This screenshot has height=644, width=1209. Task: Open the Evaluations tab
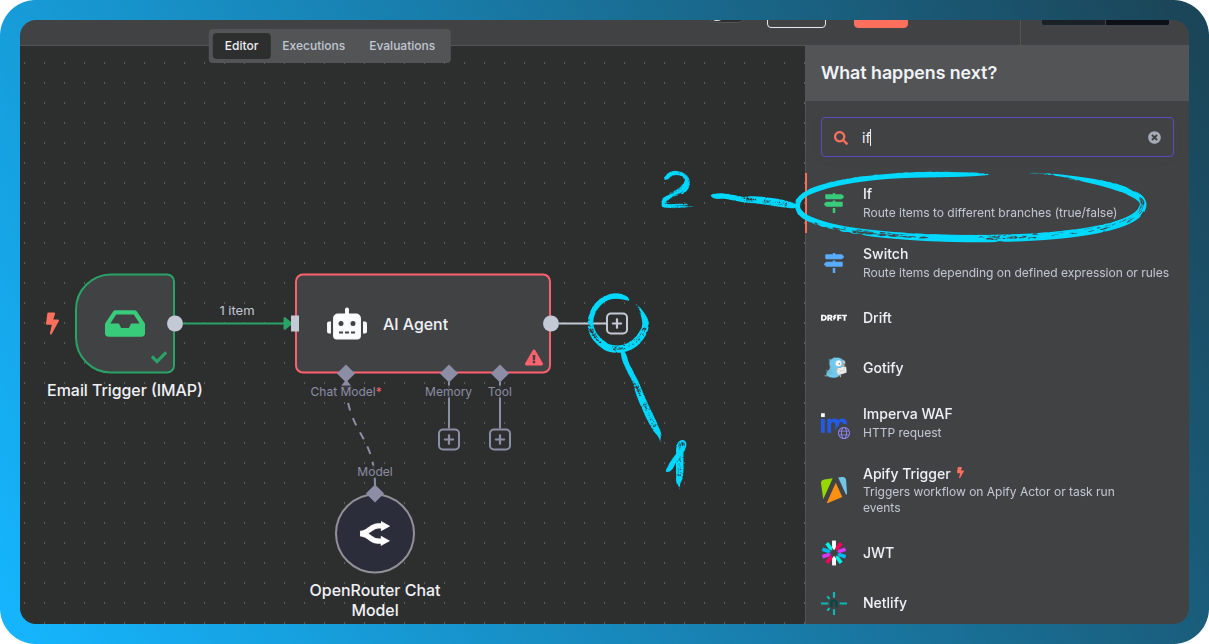[401, 45]
